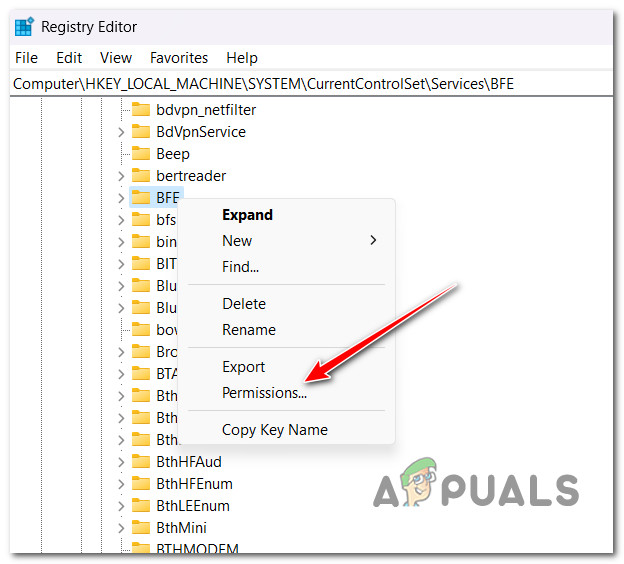
Task: Open the New submenu
Action: click(x=287, y=240)
